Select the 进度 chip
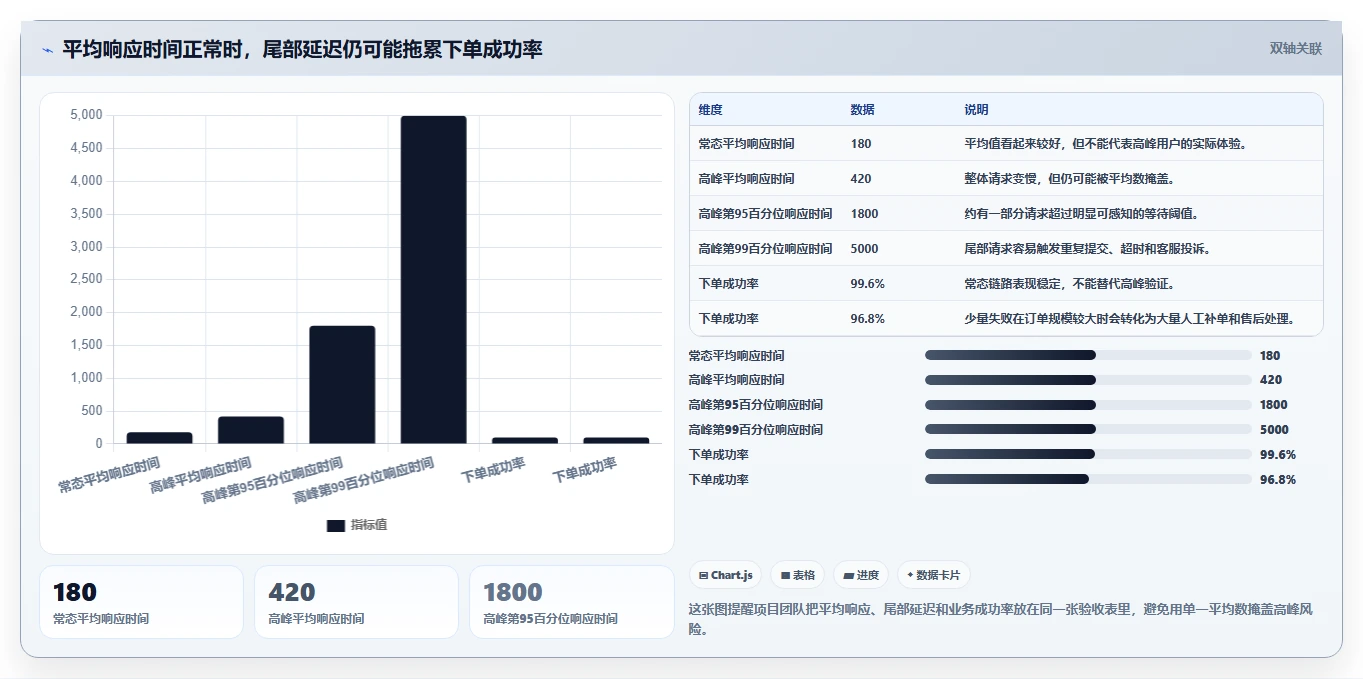Image resolution: width=1363 pixels, height=679 pixels. (x=861, y=575)
